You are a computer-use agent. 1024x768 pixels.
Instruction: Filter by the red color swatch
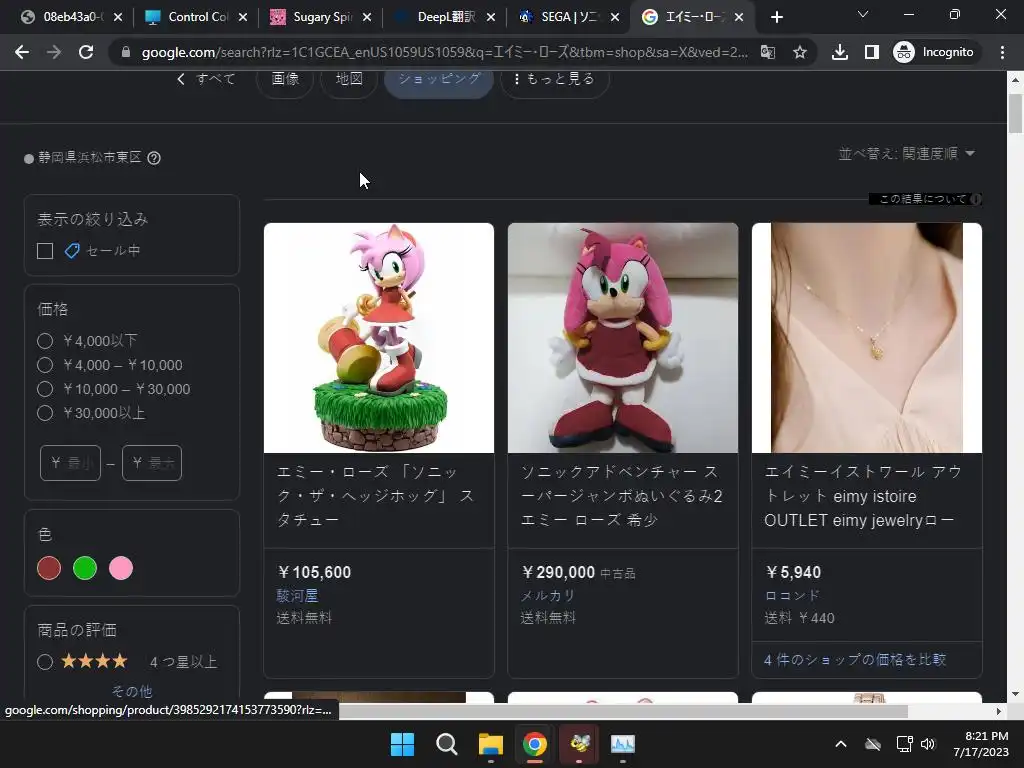click(x=49, y=568)
